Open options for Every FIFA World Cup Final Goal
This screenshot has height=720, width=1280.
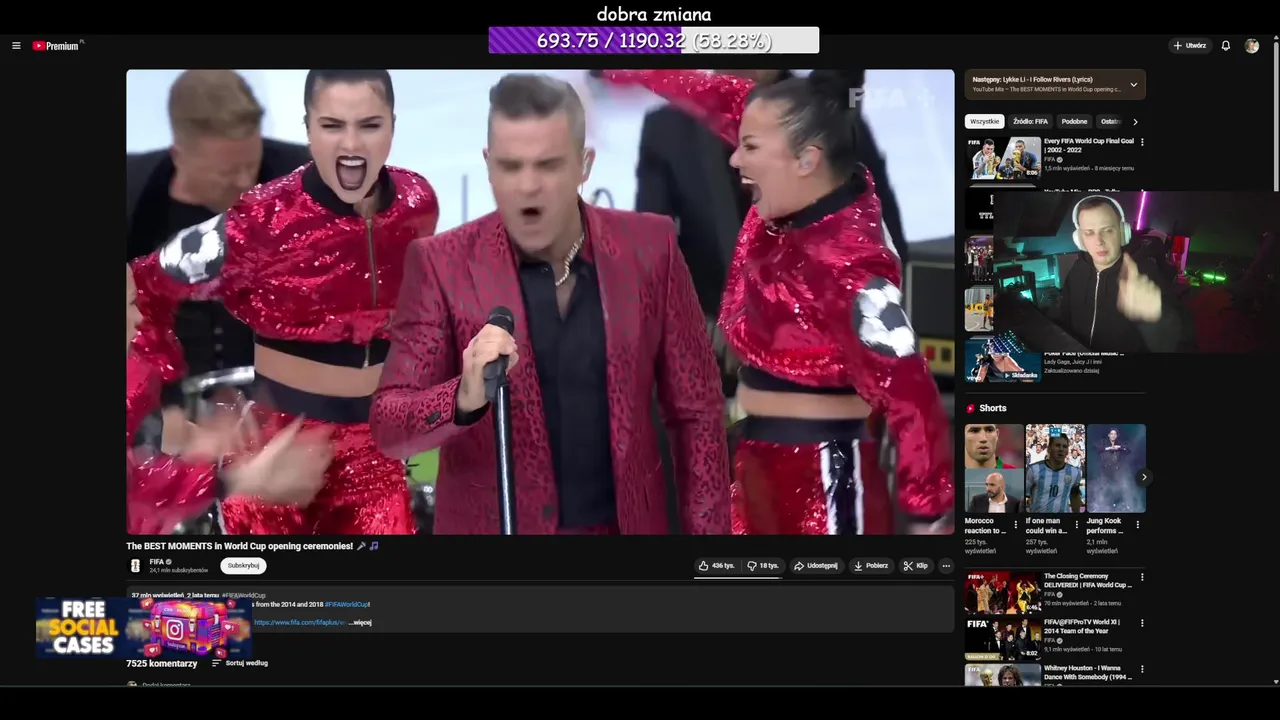click(x=1142, y=142)
